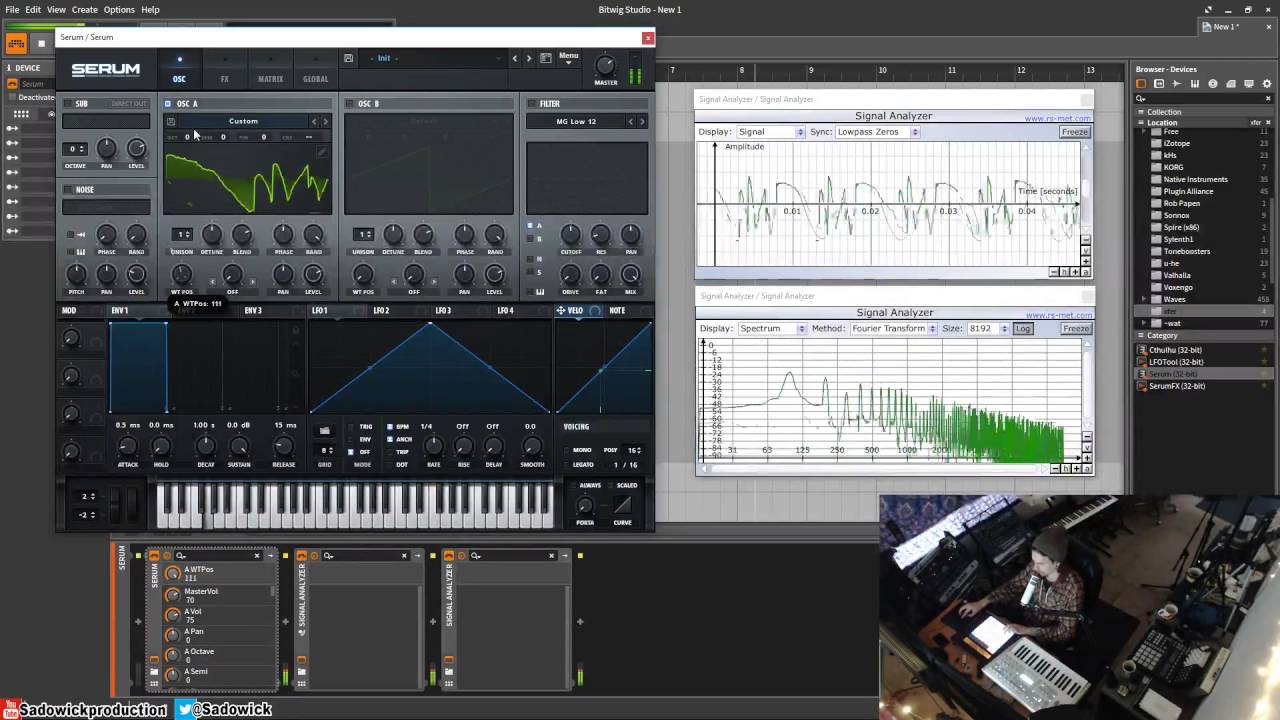Screen dimensions: 1280x720
Task: Click Freeze in the Signal display analyzer
Action: click(x=1075, y=132)
